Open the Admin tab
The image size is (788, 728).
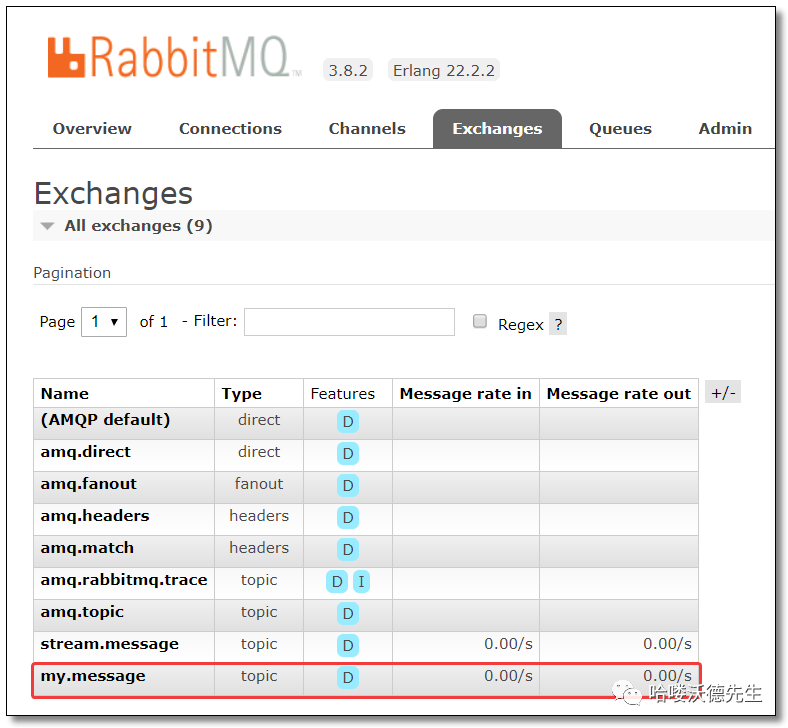pos(725,129)
